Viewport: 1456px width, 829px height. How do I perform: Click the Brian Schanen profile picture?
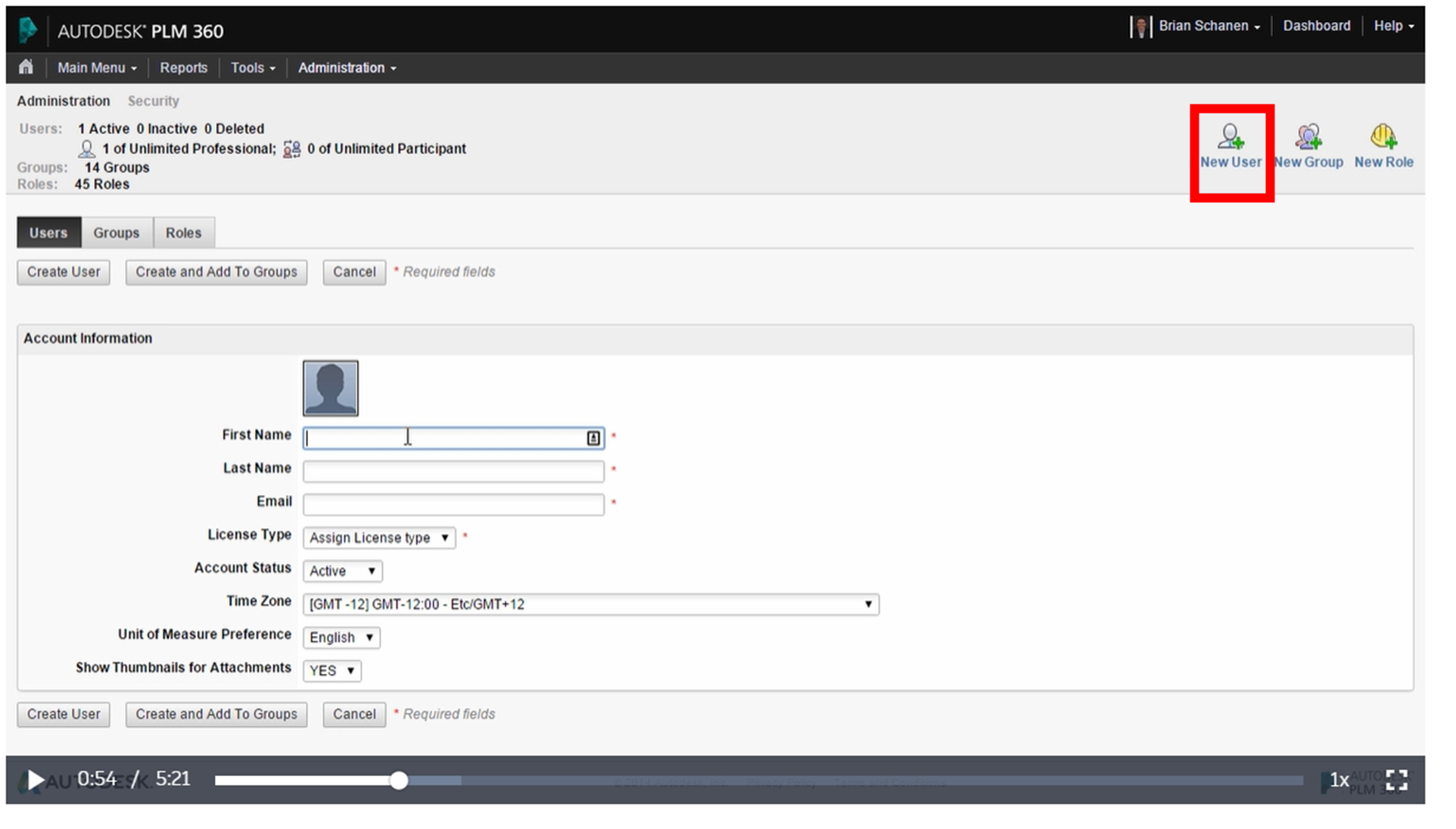pos(1140,26)
